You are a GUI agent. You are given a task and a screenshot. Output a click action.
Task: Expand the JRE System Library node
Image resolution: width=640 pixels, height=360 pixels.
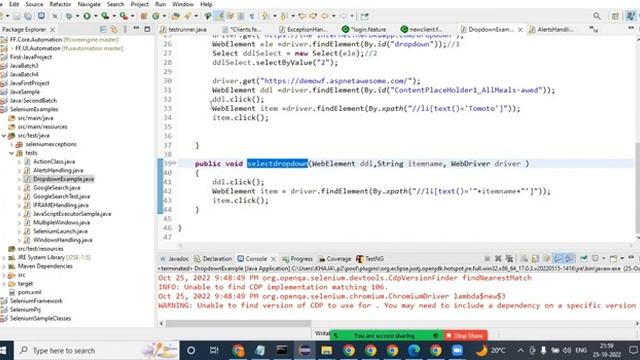pyautogui.click(x=4, y=258)
